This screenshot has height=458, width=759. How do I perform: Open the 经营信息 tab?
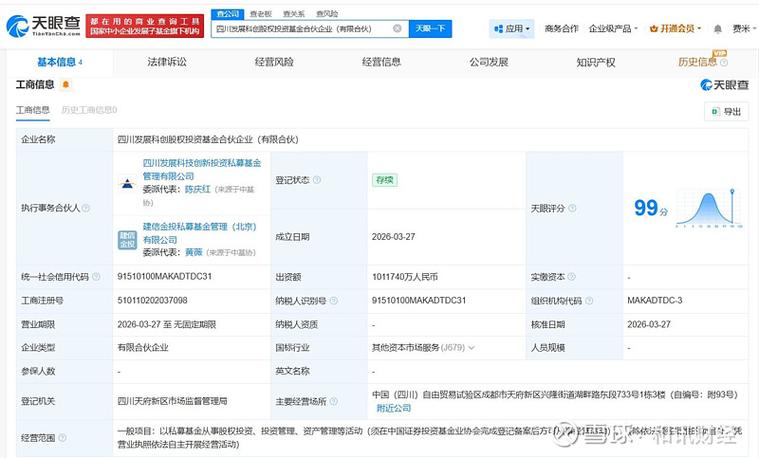(x=381, y=62)
